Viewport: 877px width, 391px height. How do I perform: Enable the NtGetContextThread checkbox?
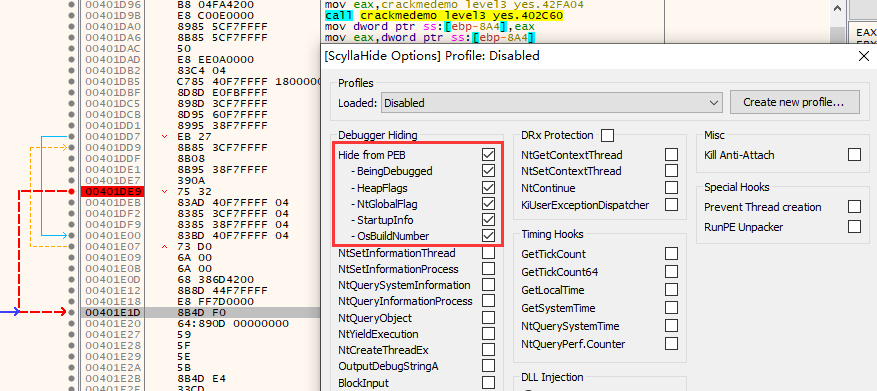point(671,154)
